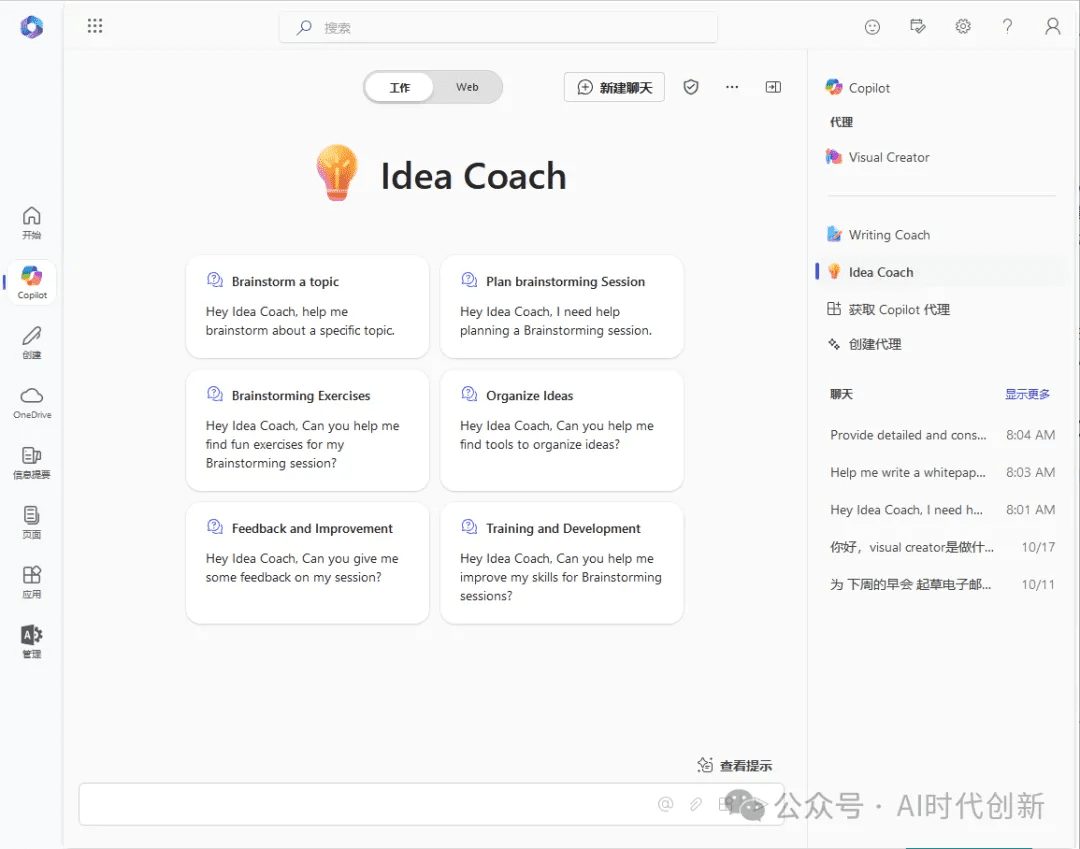Select the Brainstorm a topic prompt card
The height and width of the screenshot is (849, 1080).
point(307,306)
